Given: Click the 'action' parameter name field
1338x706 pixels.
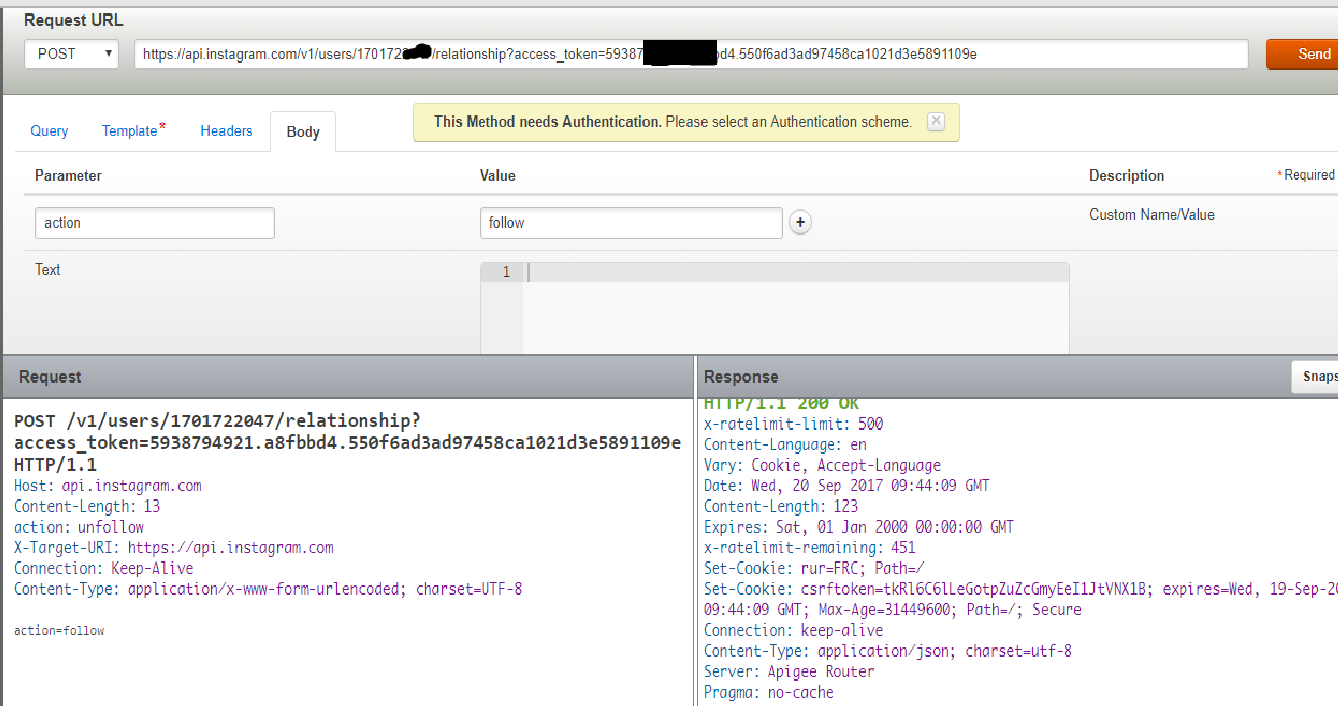Looking at the screenshot, I should click(154, 223).
